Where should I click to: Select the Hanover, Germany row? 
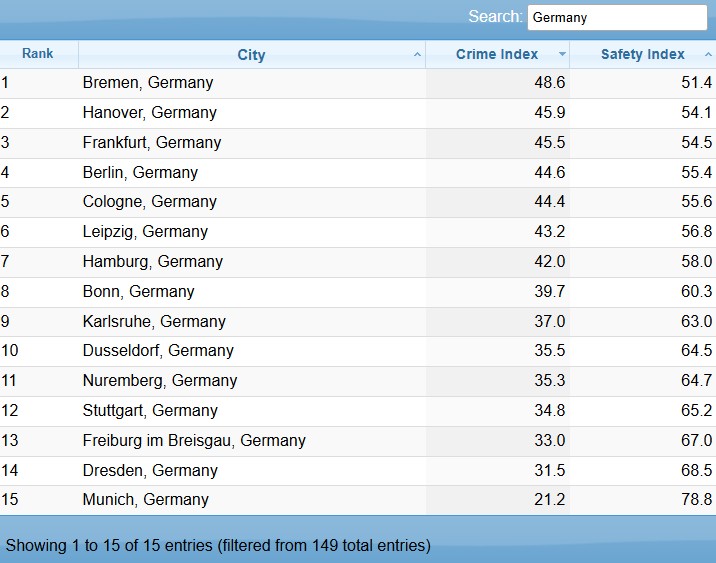tap(358, 113)
